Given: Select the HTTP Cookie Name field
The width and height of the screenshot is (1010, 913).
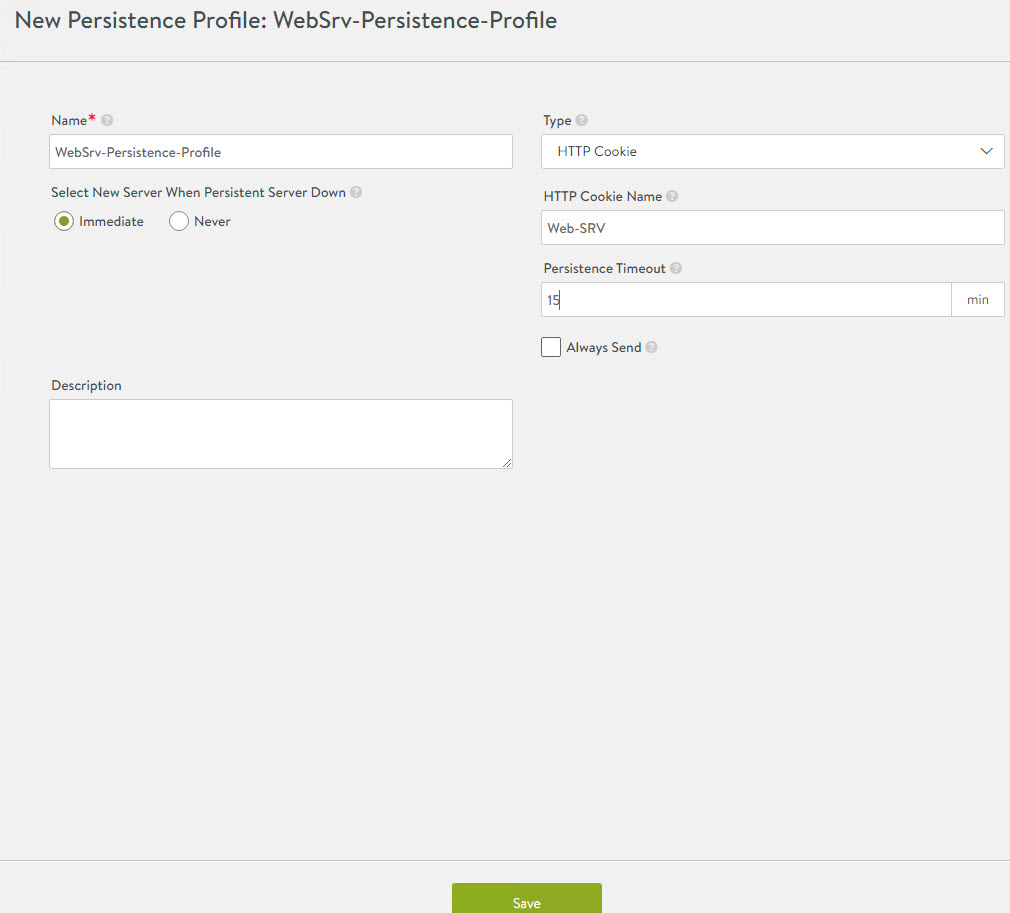Looking at the screenshot, I should click(770, 227).
